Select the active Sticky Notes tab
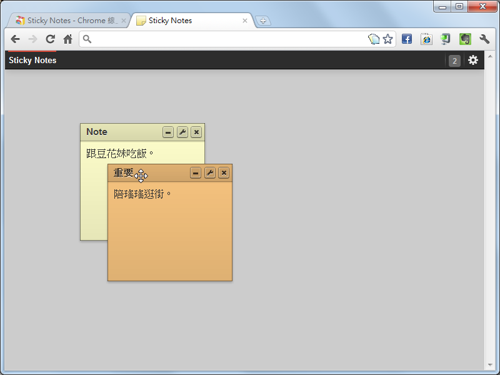 (192, 21)
